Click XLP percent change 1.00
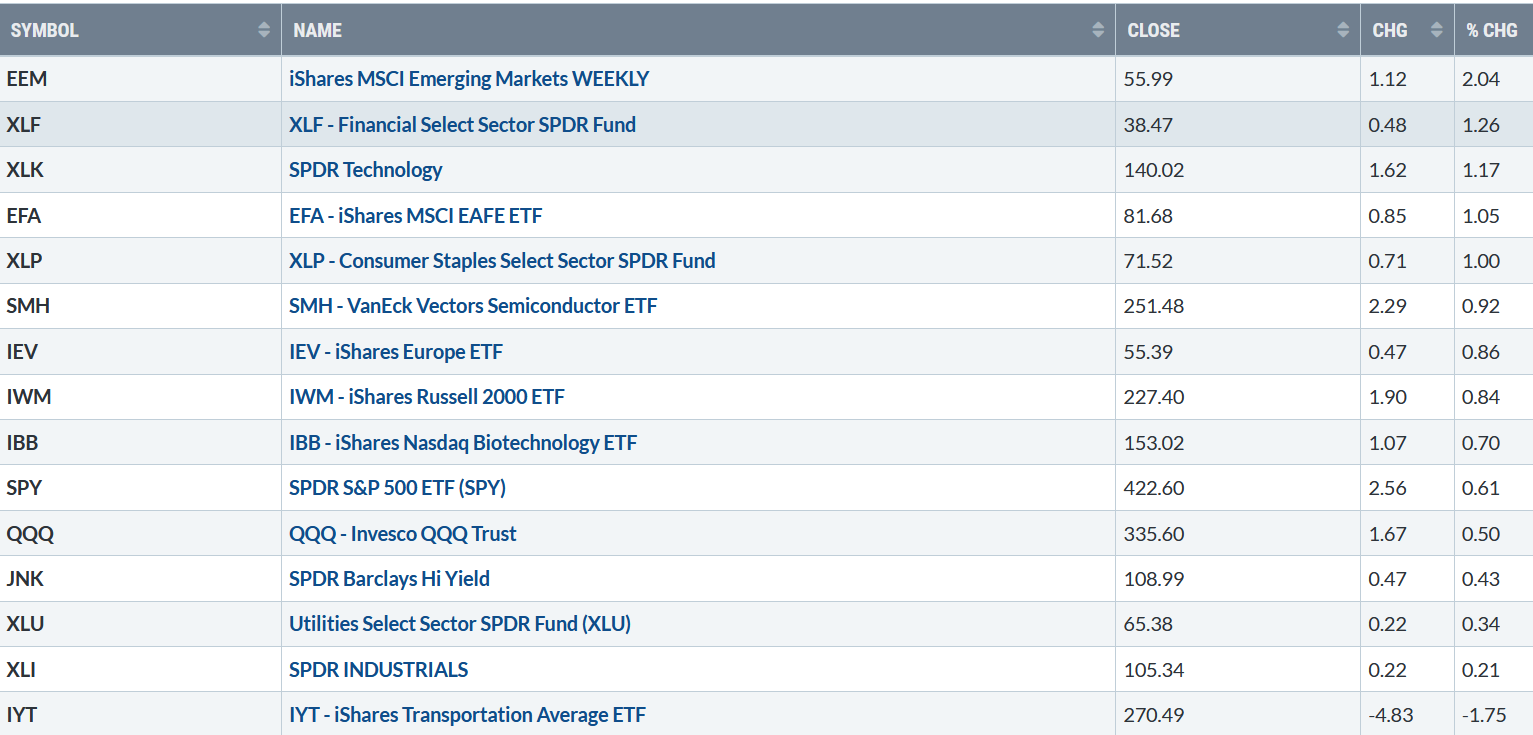Image resolution: width=1533 pixels, height=735 pixels. pos(1483,261)
